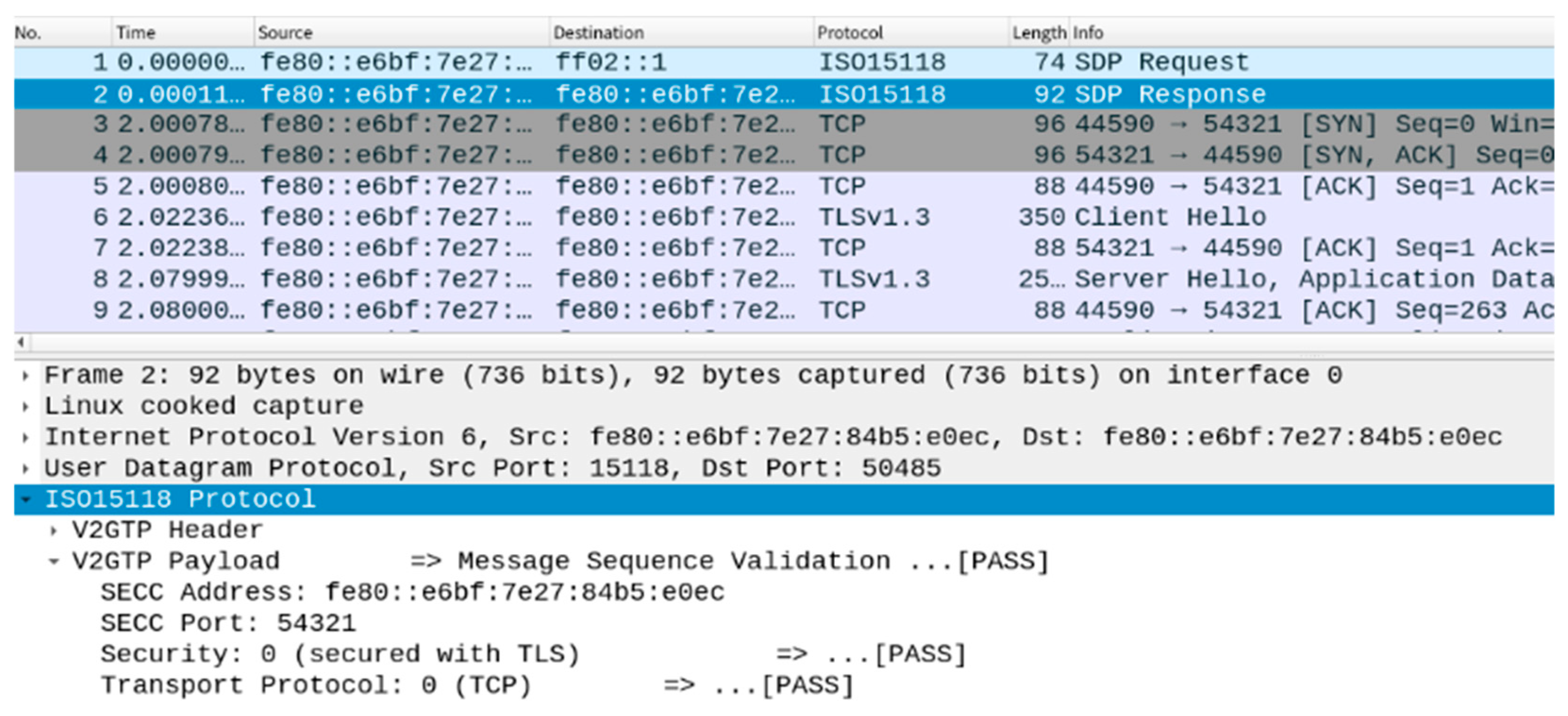This screenshot has height=716, width=1568.
Task: Click the horizontal scrollbar left arrow
Action: (x=21, y=342)
